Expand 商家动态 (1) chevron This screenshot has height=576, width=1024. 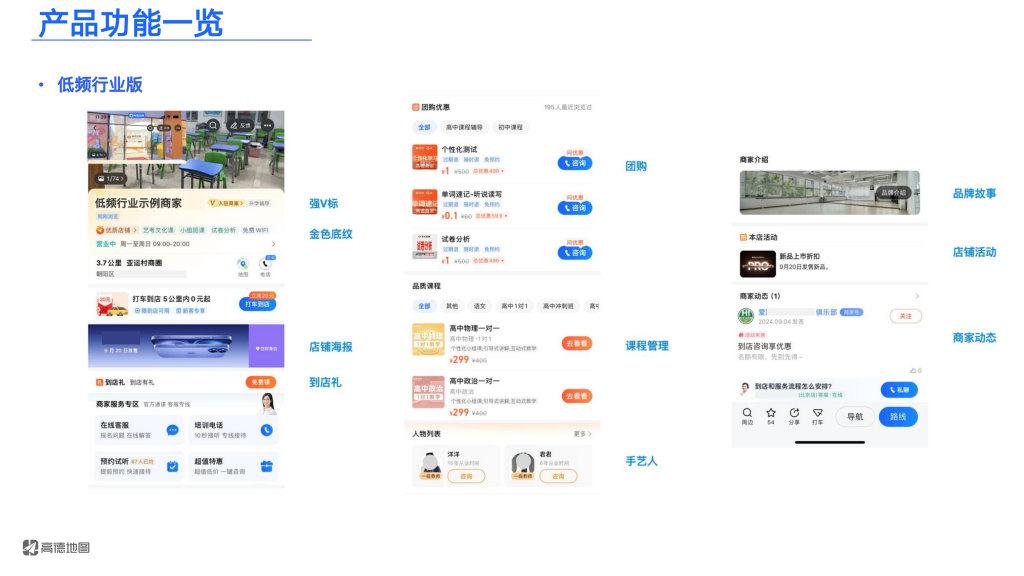917,296
